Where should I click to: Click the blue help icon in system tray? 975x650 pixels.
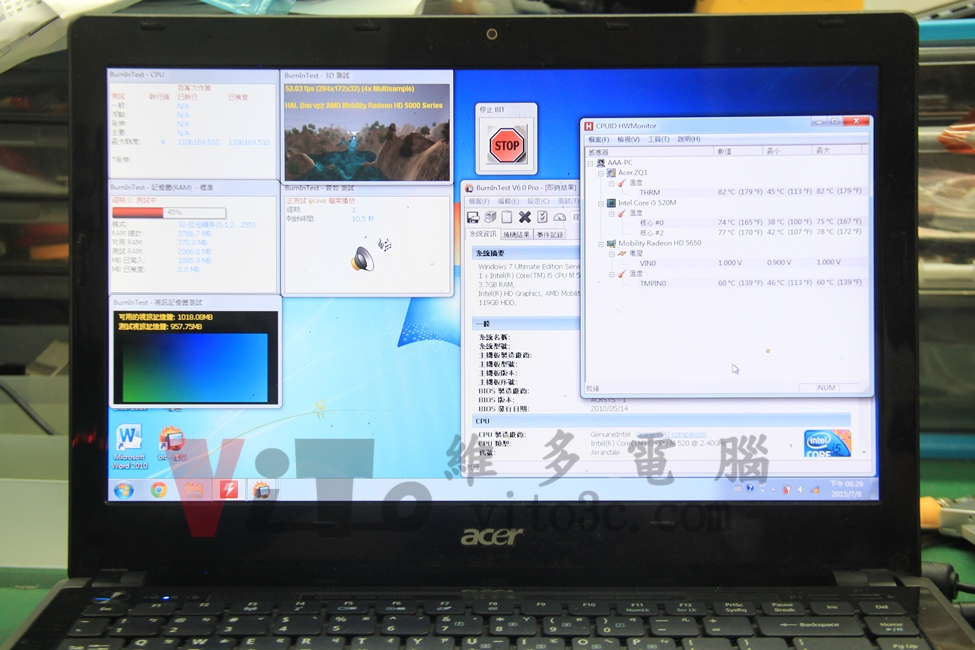pos(750,488)
